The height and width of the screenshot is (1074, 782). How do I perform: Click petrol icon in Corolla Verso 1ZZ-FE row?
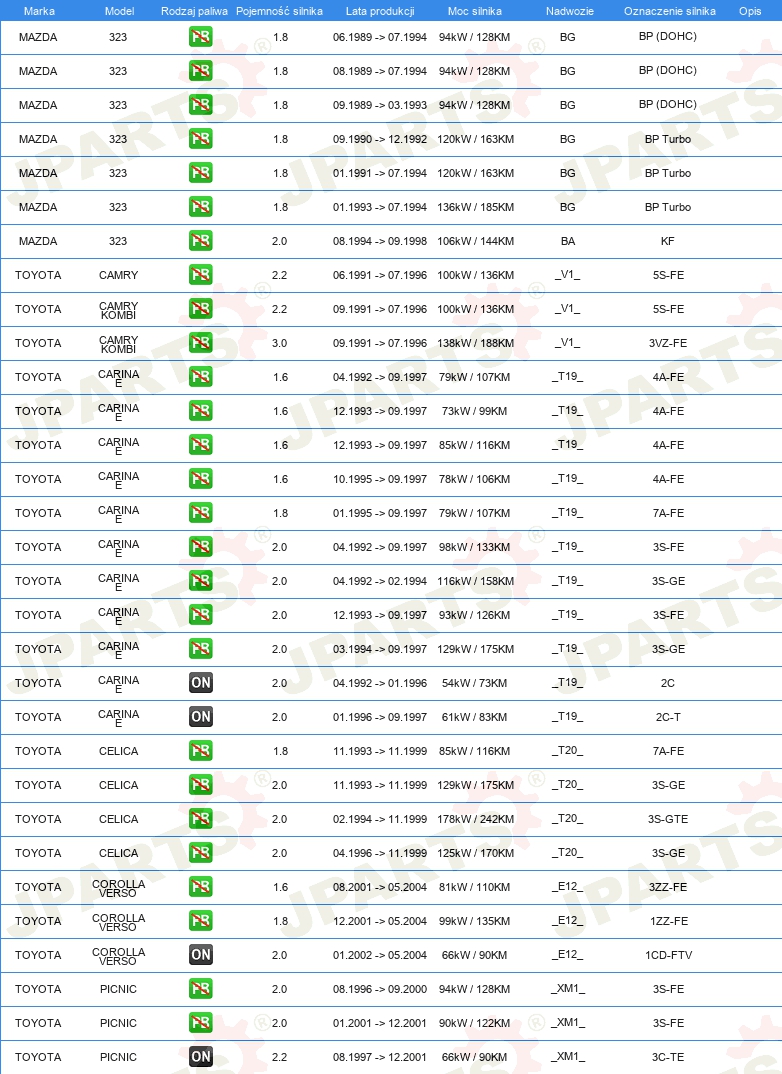point(201,921)
